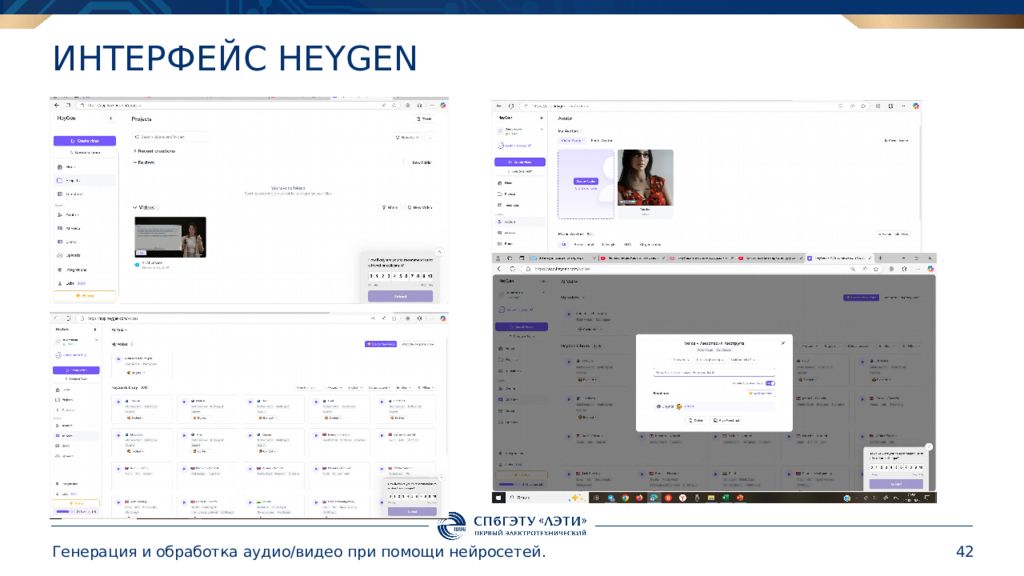Select the avatar thumbnail of woman in red dress

(x=645, y=178)
